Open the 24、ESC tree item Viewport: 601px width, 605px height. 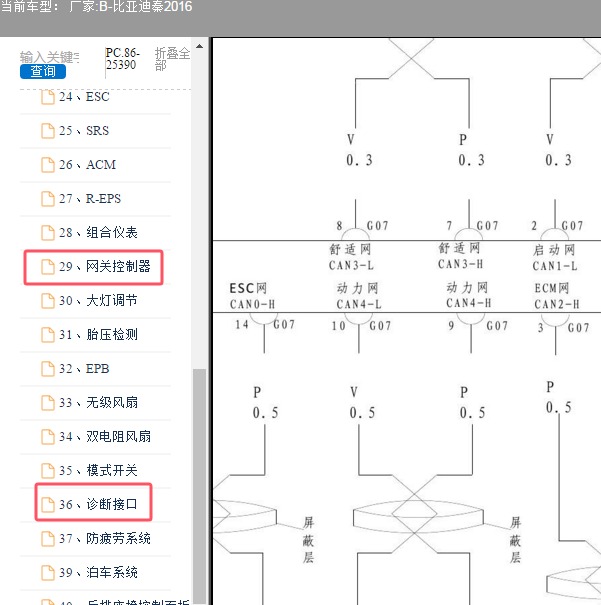click(x=84, y=97)
